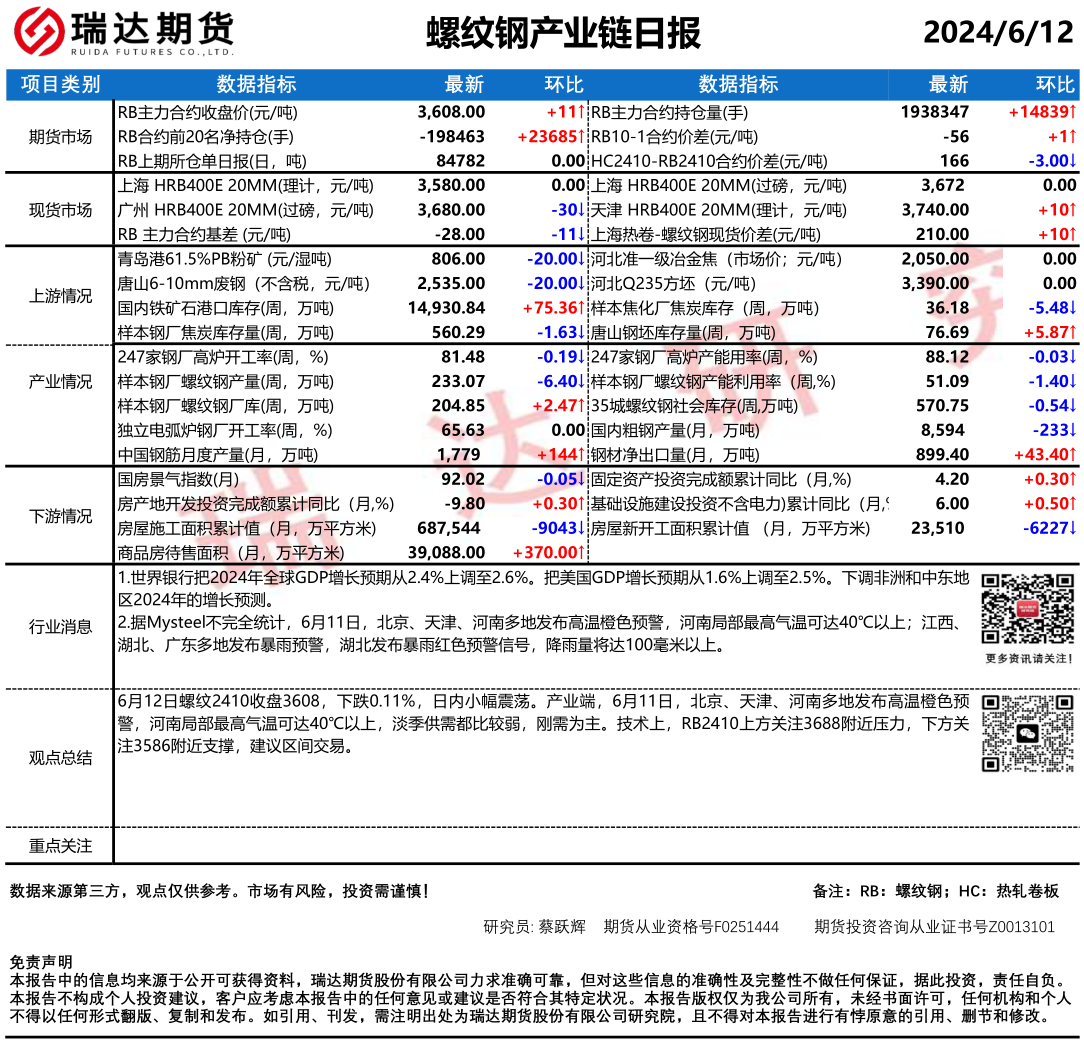The image size is (1084, 1043).
Task: Click the red up arrow after +75.36
Action: coord(582,308)
